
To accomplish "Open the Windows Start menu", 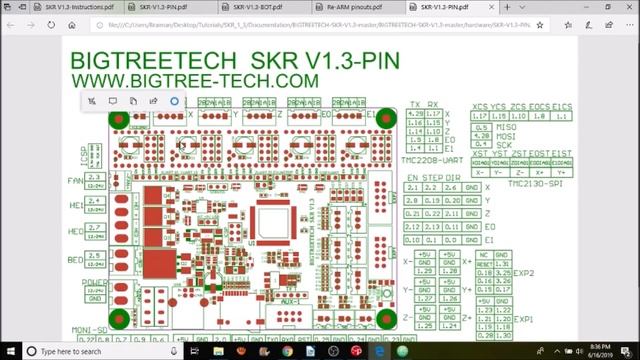I will pos(11,351).
